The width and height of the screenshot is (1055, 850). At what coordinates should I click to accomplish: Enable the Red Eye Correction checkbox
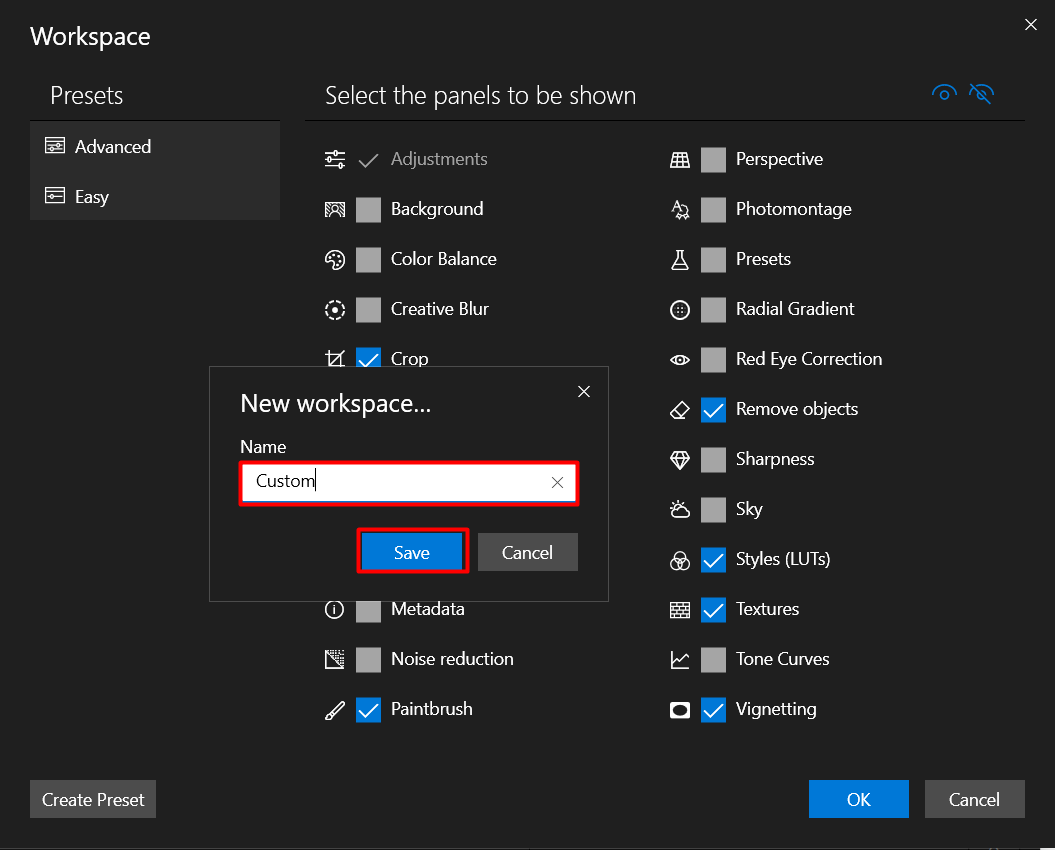tap(713, 359)
